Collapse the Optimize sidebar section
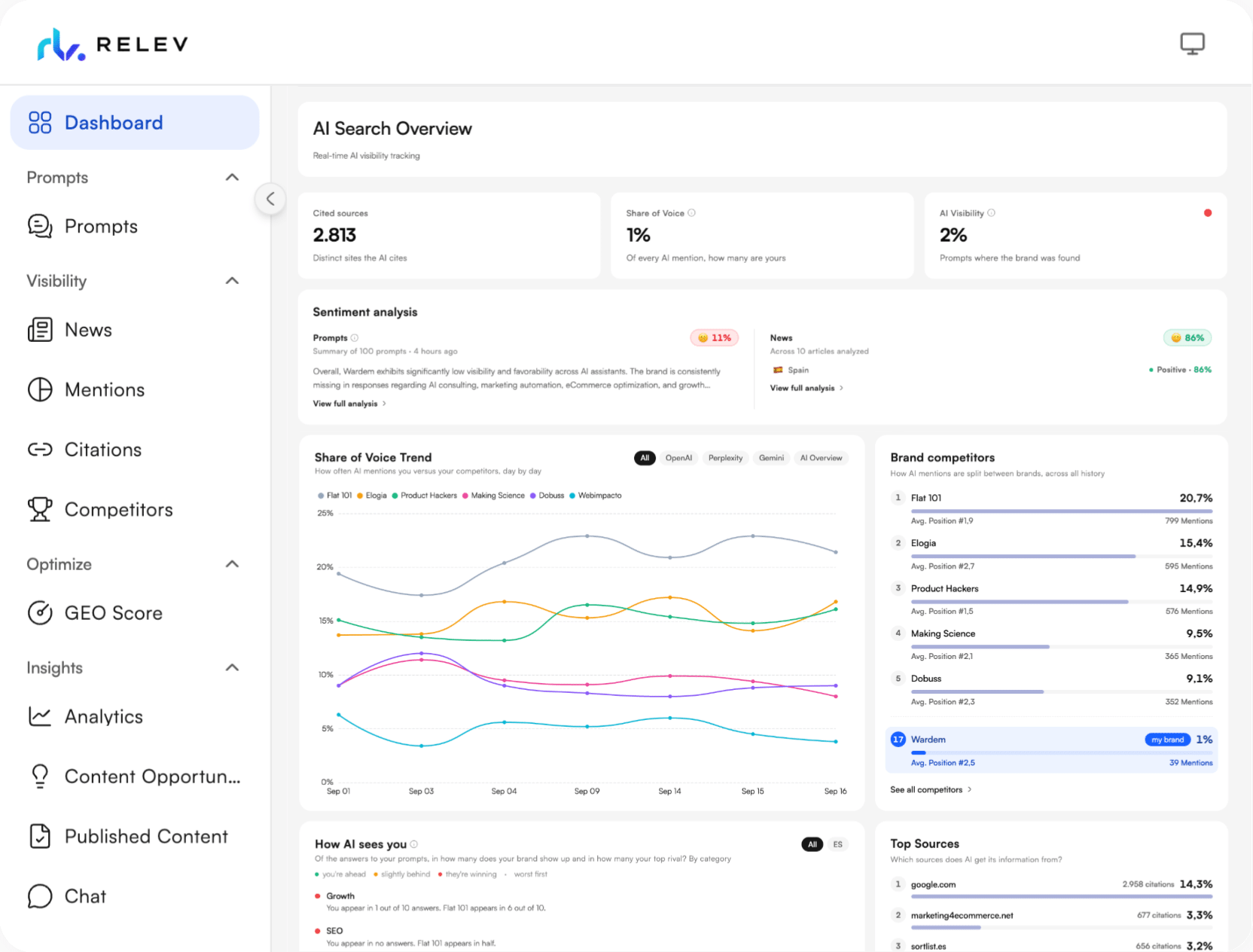 [232, 564]
